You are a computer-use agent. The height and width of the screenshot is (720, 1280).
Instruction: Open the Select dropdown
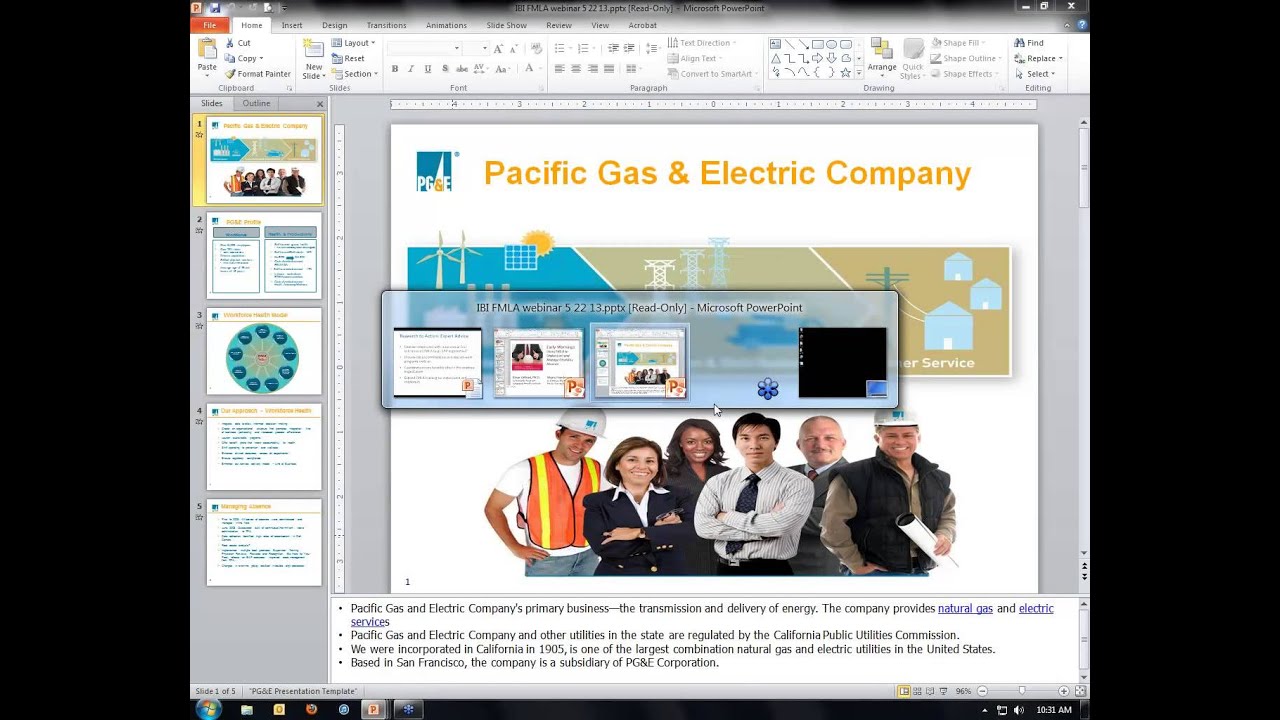(1035, 74)
